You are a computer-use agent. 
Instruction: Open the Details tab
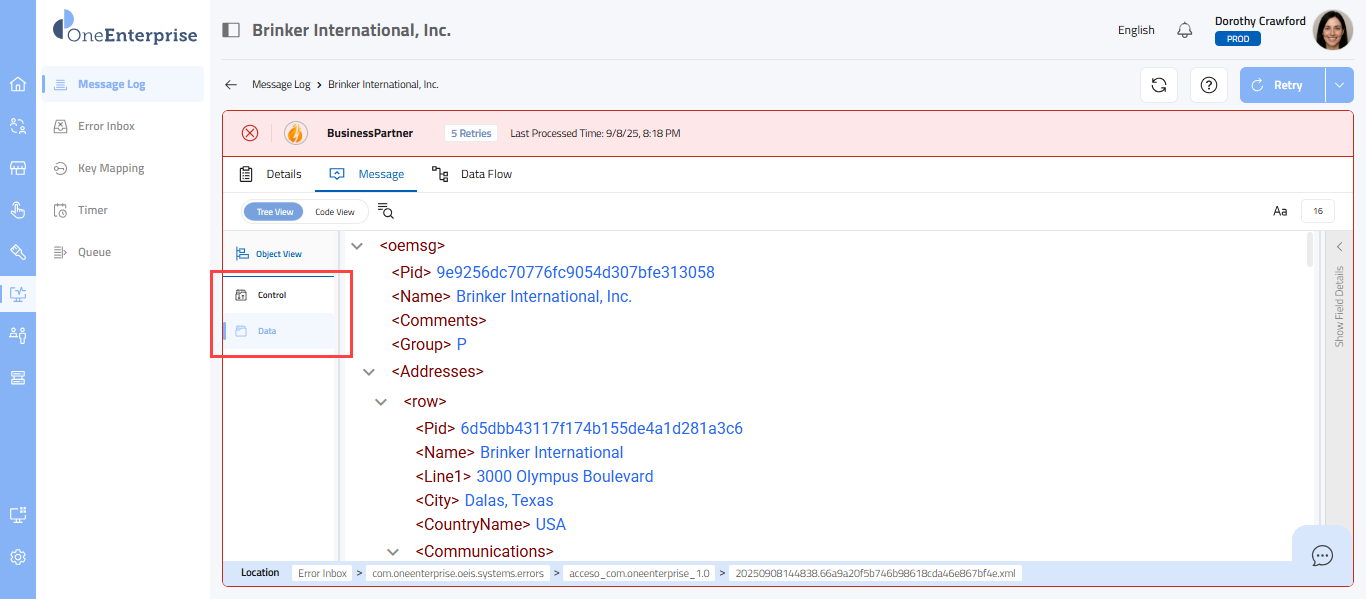point(271,174)
